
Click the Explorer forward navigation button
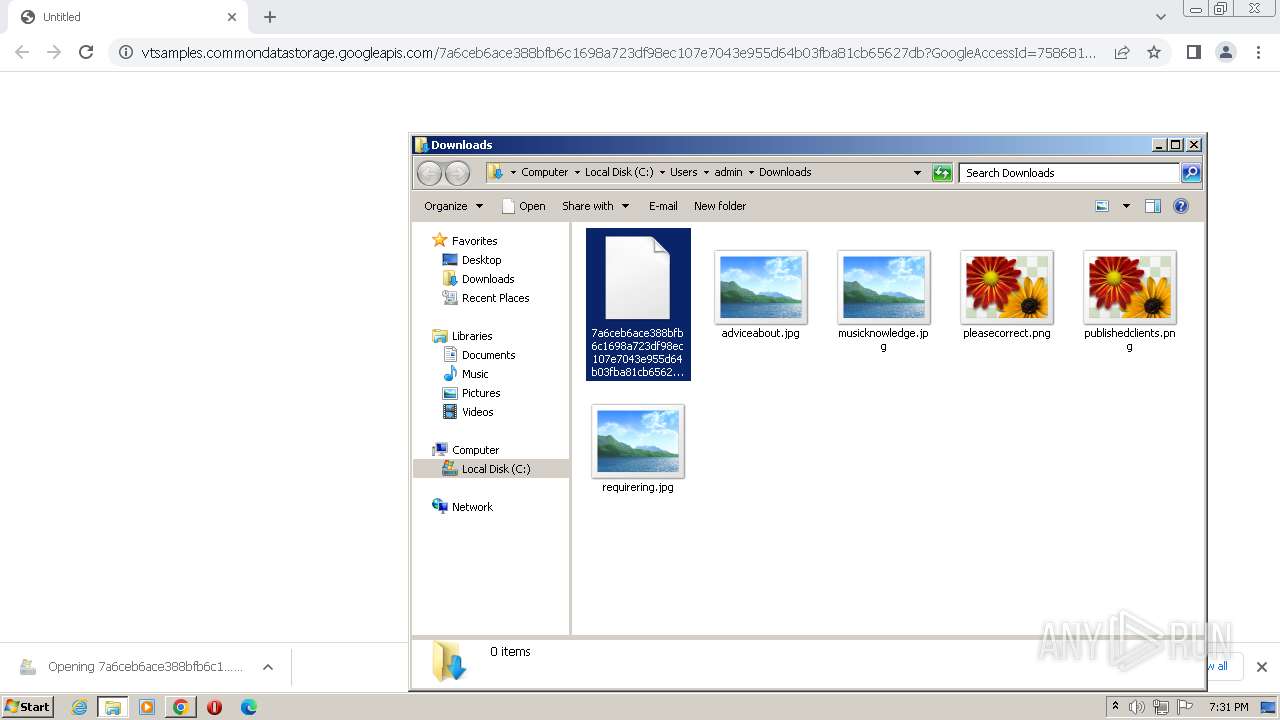(x=457, y=173)
